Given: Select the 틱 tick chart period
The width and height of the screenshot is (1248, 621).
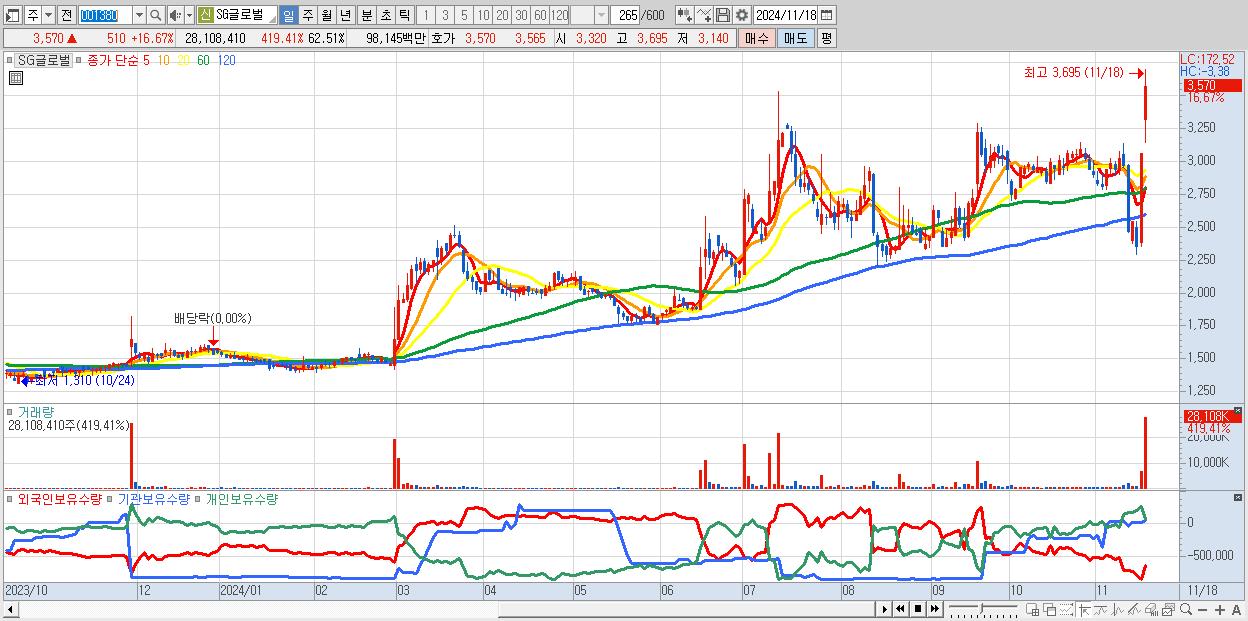Looking at the screenshot, I should pyautogui.click(x=404, y=15).
